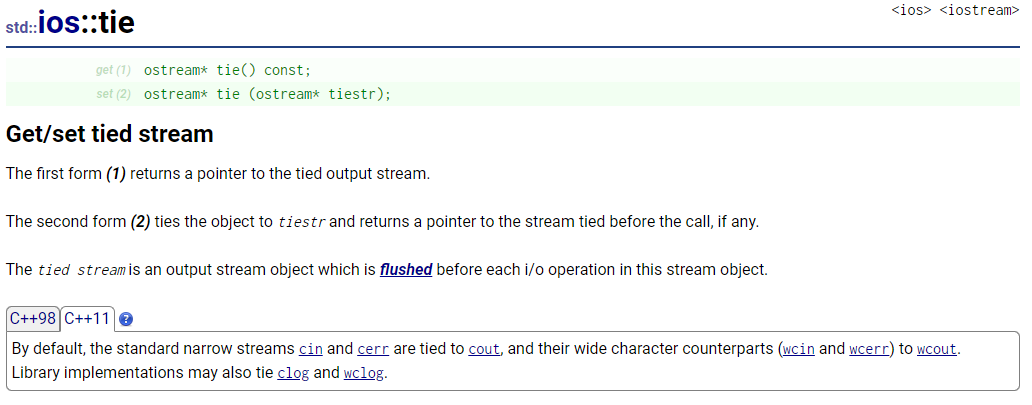Follow the cin stream link
This screenshot has height=405, width=1032.
(311, 350)
